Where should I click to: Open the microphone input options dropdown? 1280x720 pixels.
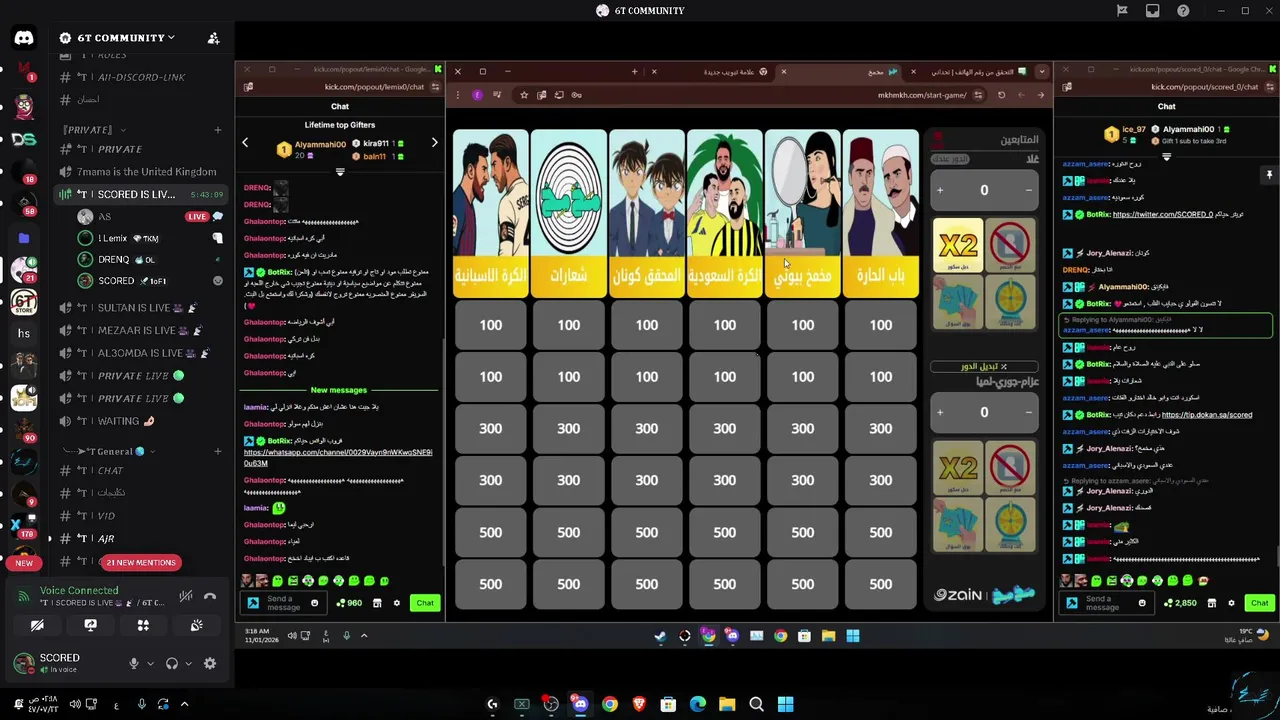click(x=150, y=663)
